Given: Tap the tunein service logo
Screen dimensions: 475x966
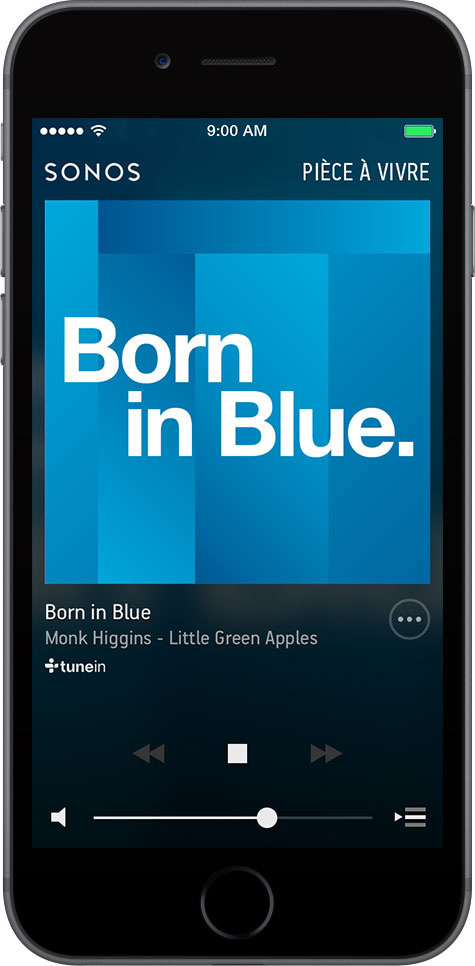Looking at the screenshot, I should point(75,666).
